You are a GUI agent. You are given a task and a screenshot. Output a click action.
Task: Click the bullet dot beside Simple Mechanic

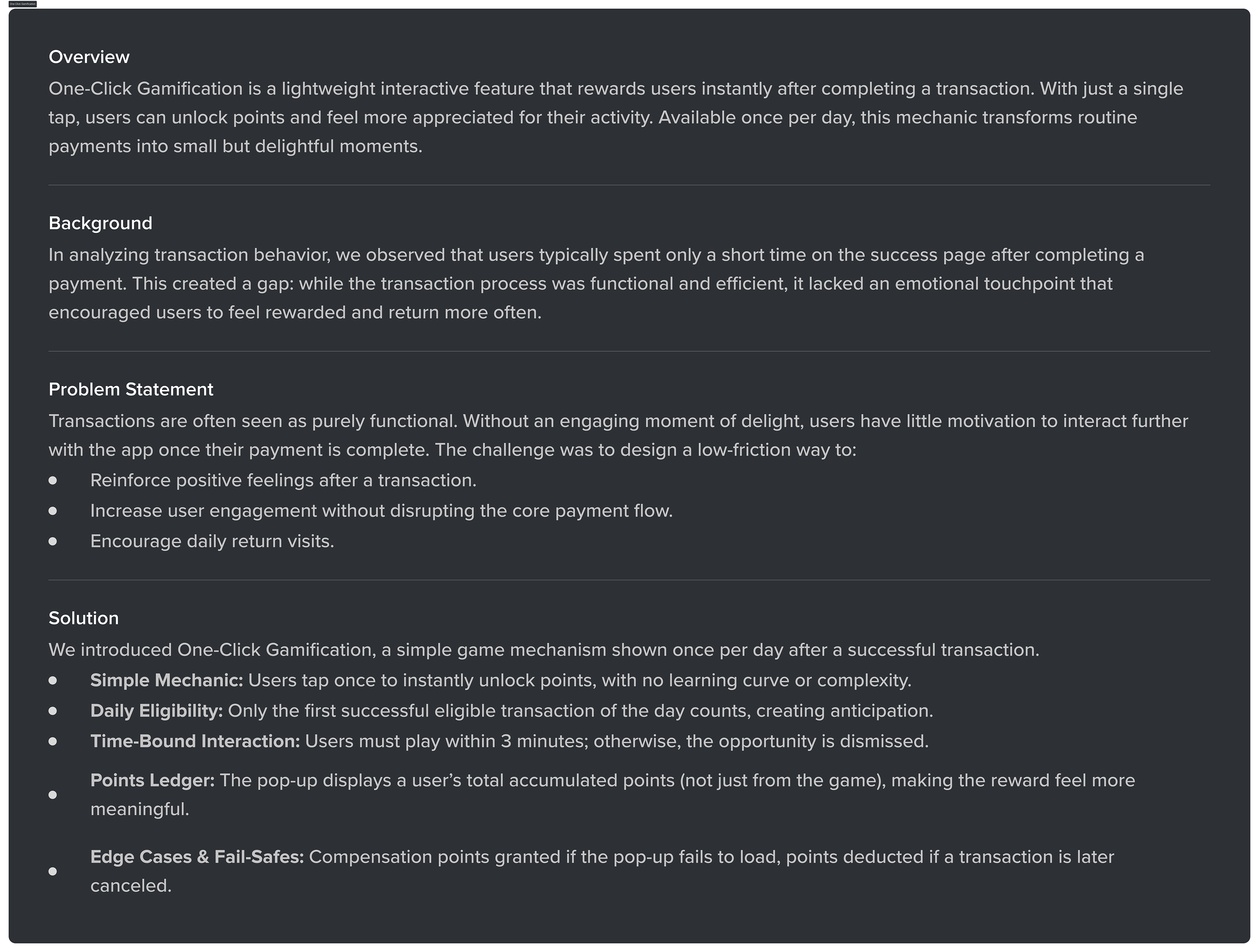53,681
